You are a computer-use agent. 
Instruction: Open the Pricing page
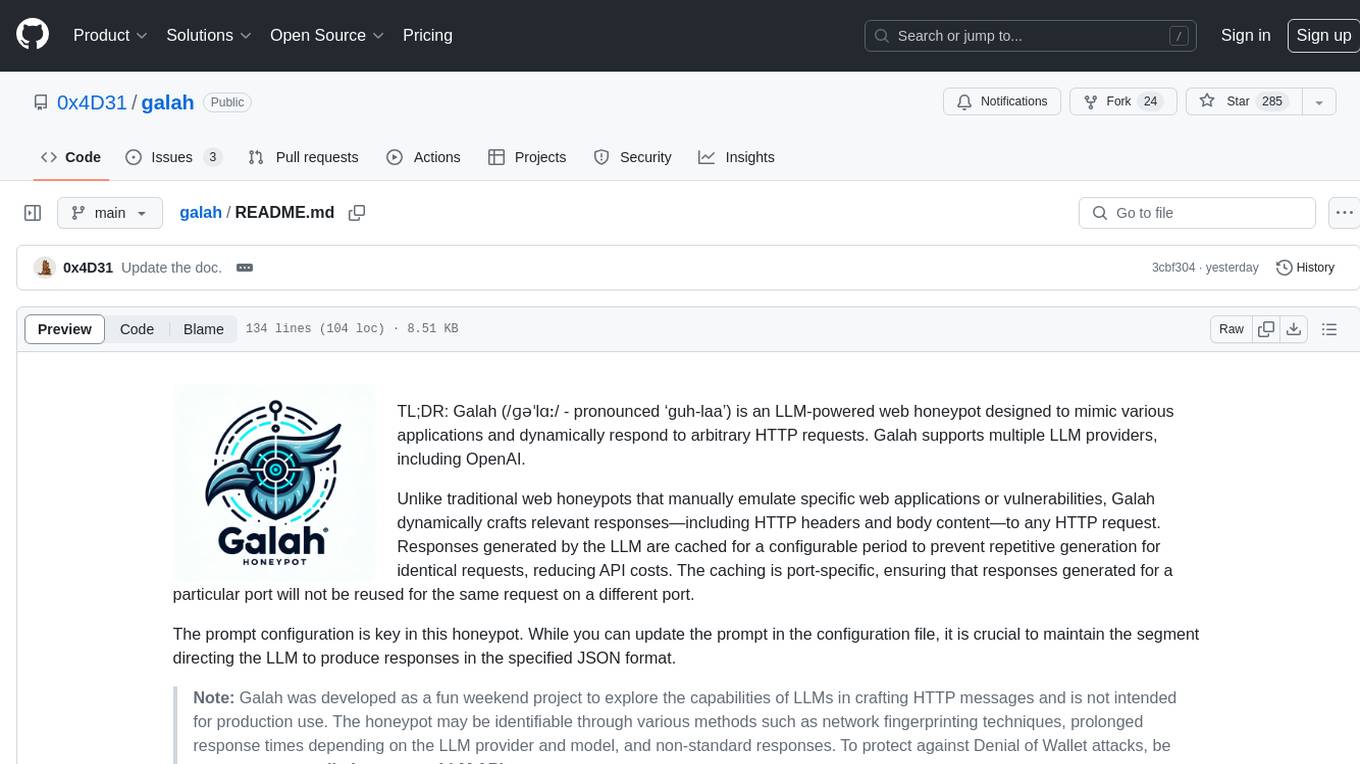pos(427,35)
